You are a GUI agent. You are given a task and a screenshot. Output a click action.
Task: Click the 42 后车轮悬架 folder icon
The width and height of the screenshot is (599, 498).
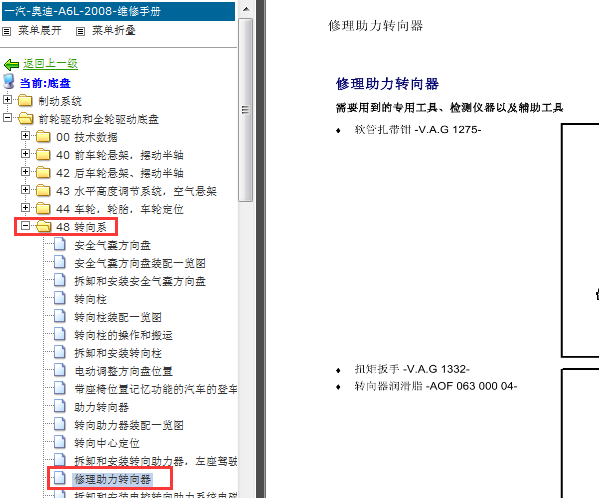(43, 172)
